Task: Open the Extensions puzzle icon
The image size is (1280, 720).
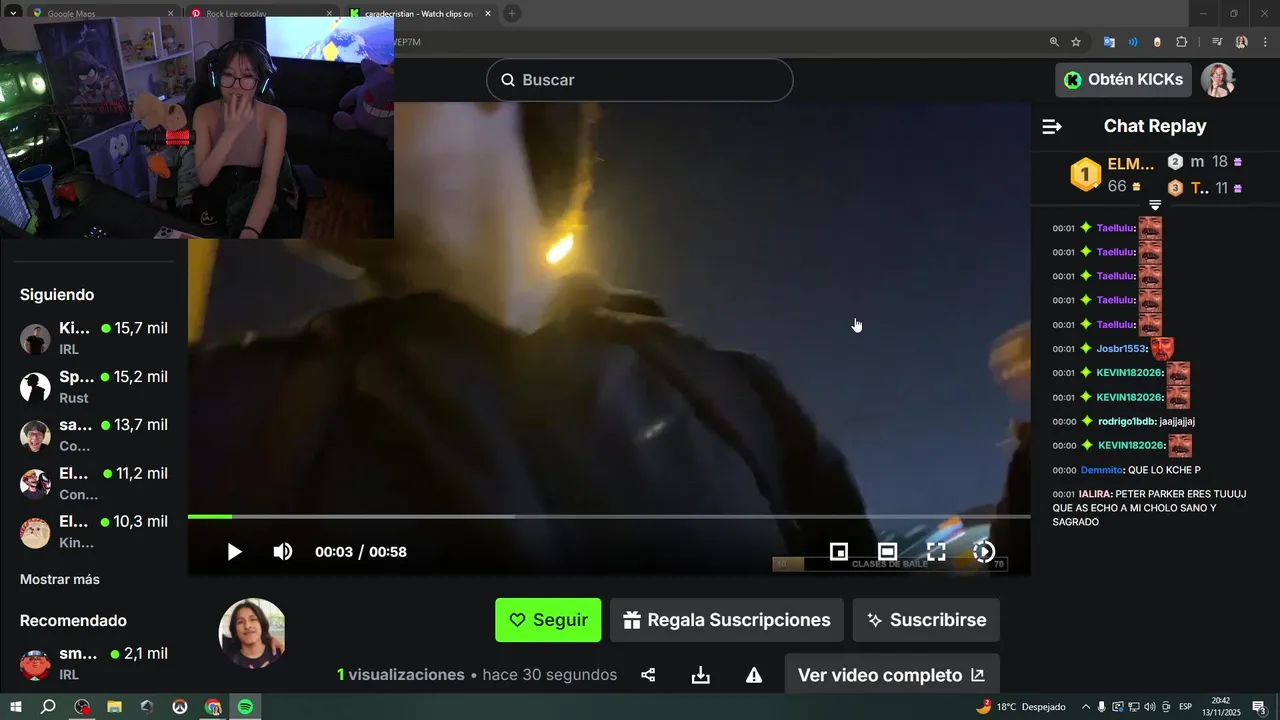Action: [x=1181, y=42]
